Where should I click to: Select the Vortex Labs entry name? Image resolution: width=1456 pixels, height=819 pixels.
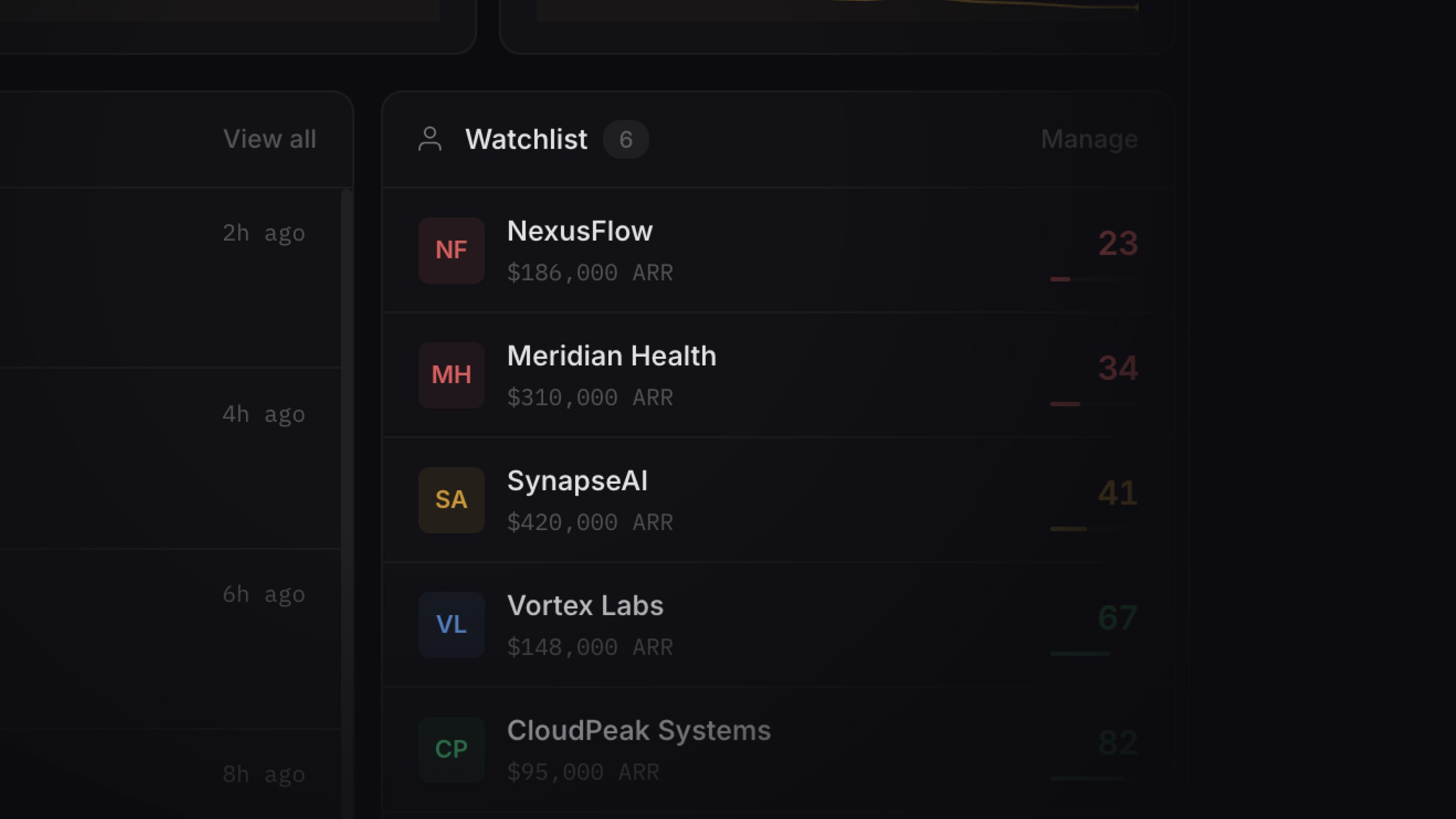click(585, 606)
